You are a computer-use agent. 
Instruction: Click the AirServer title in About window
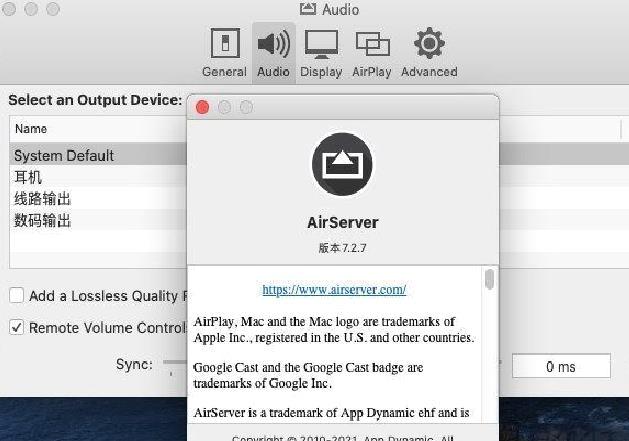click(343, 222)
